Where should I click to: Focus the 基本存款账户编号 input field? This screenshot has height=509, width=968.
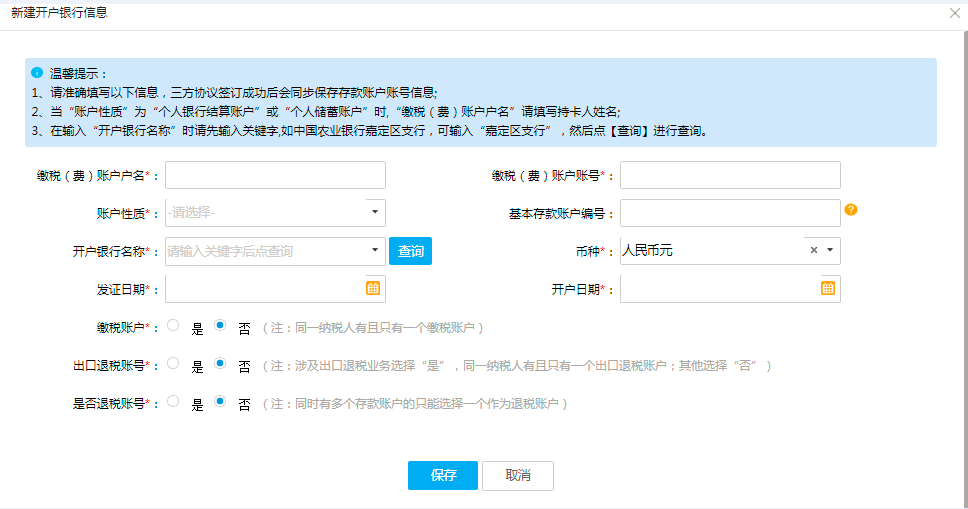coord(730,213)
